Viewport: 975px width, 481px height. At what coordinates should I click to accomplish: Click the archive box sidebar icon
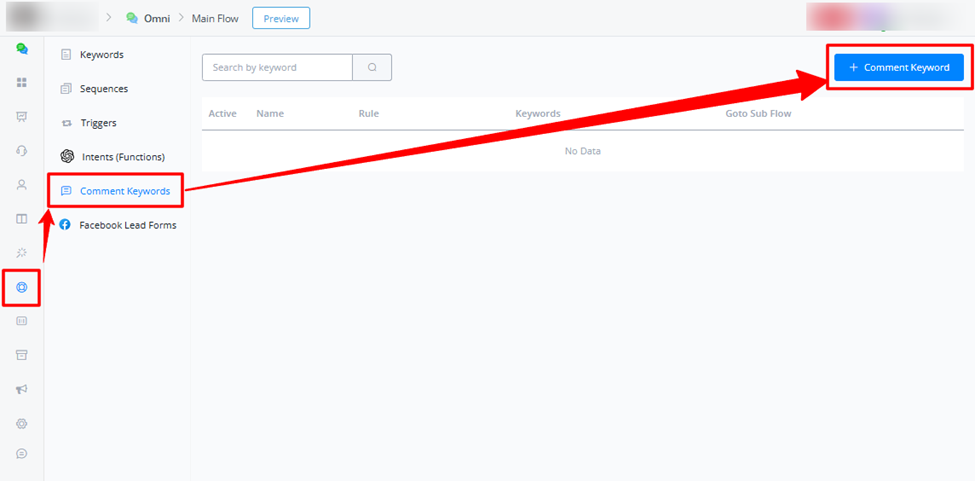[22, 355]
